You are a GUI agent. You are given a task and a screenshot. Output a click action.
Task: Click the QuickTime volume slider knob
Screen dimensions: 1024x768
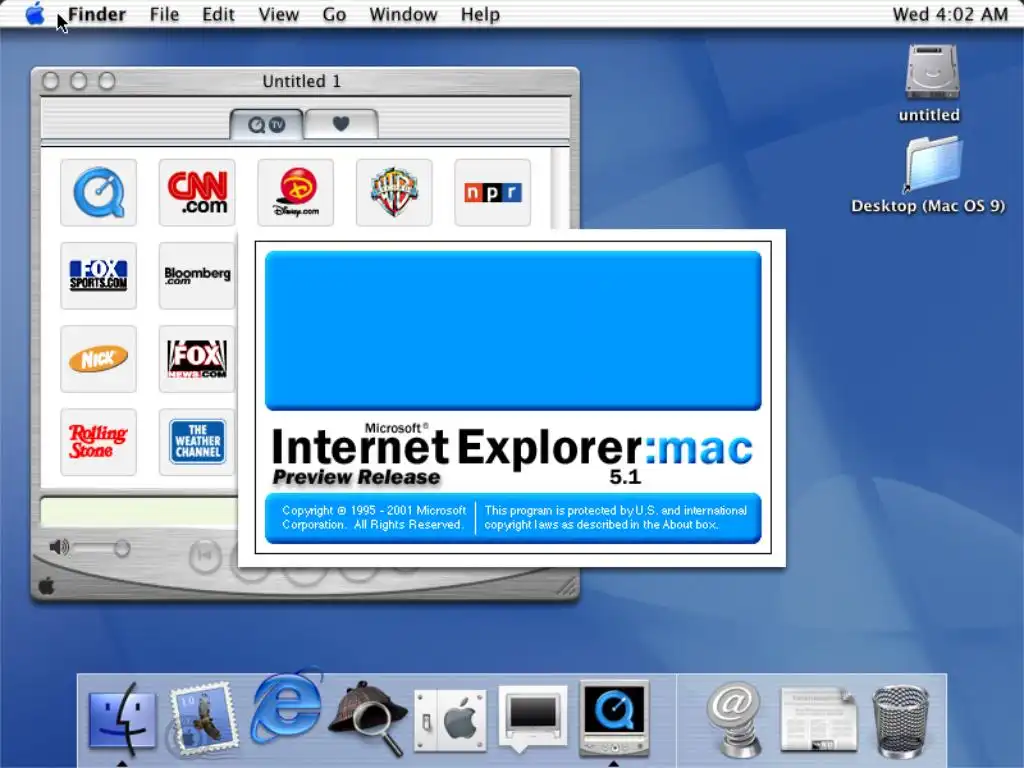pos(121,549)
